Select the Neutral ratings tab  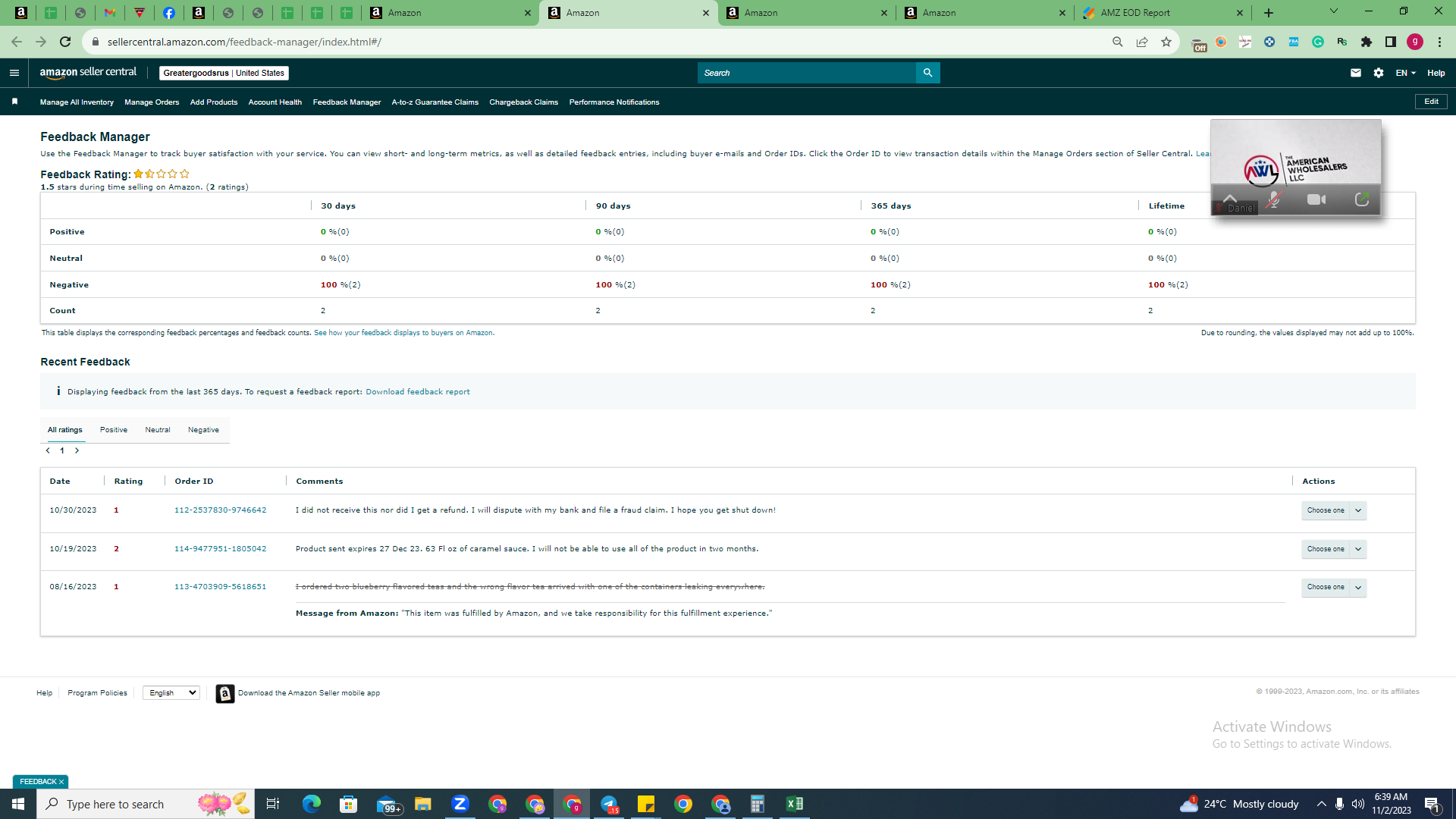tap(158, 430)
